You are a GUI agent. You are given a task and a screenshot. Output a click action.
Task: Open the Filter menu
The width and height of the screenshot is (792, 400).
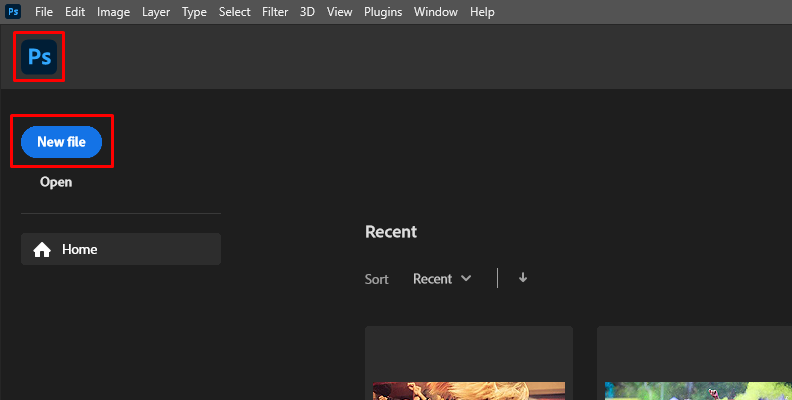pos(275,12)
